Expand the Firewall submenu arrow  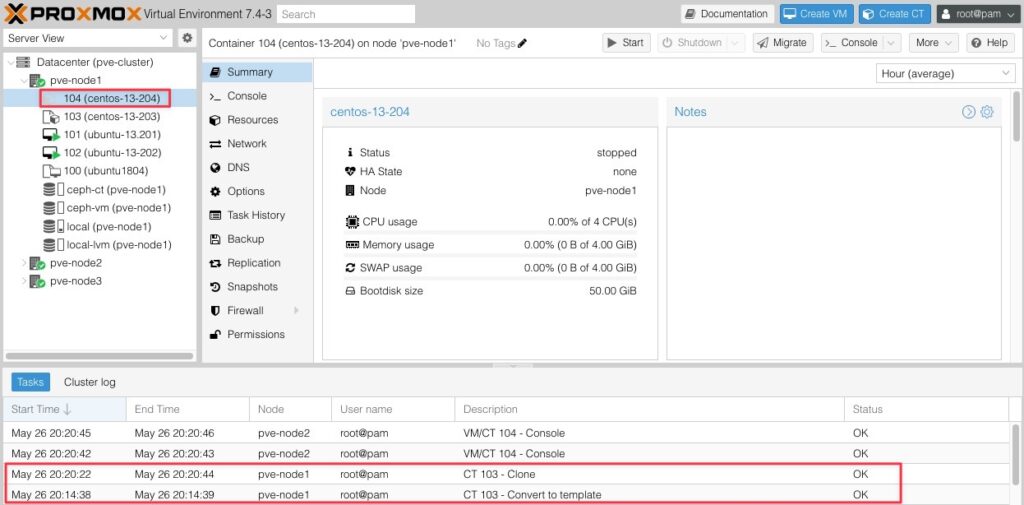click(x=296, y=310)
